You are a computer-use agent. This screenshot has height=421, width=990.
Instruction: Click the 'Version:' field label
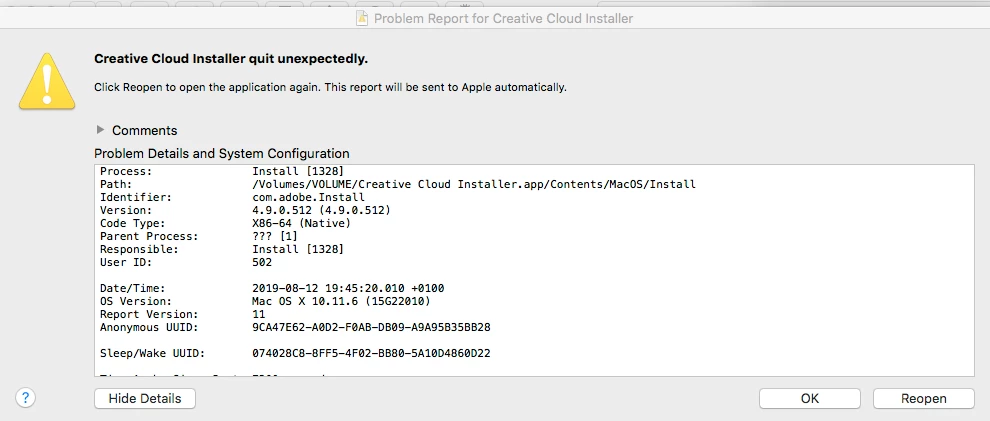pos(126,210)
